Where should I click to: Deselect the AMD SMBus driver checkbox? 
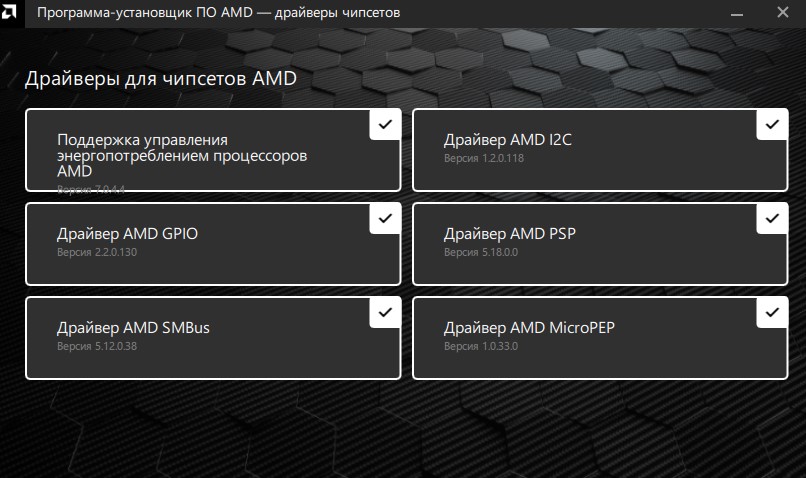click(x=385, y=312)
